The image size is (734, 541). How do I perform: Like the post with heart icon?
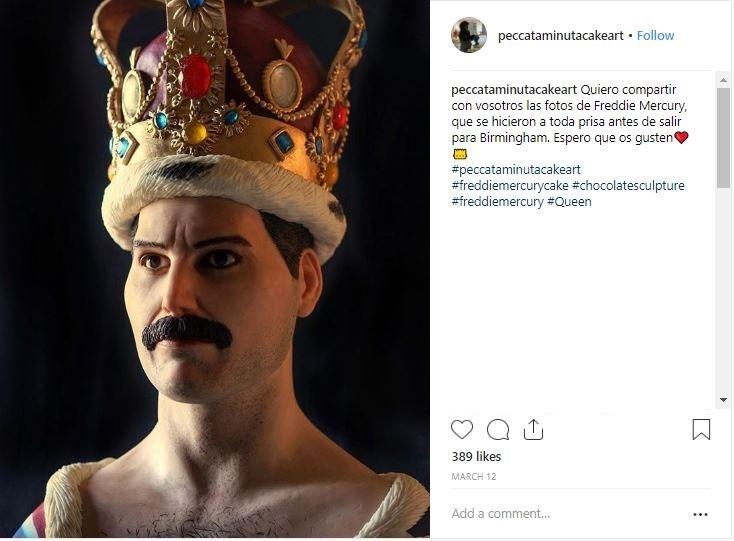point(462,429)
